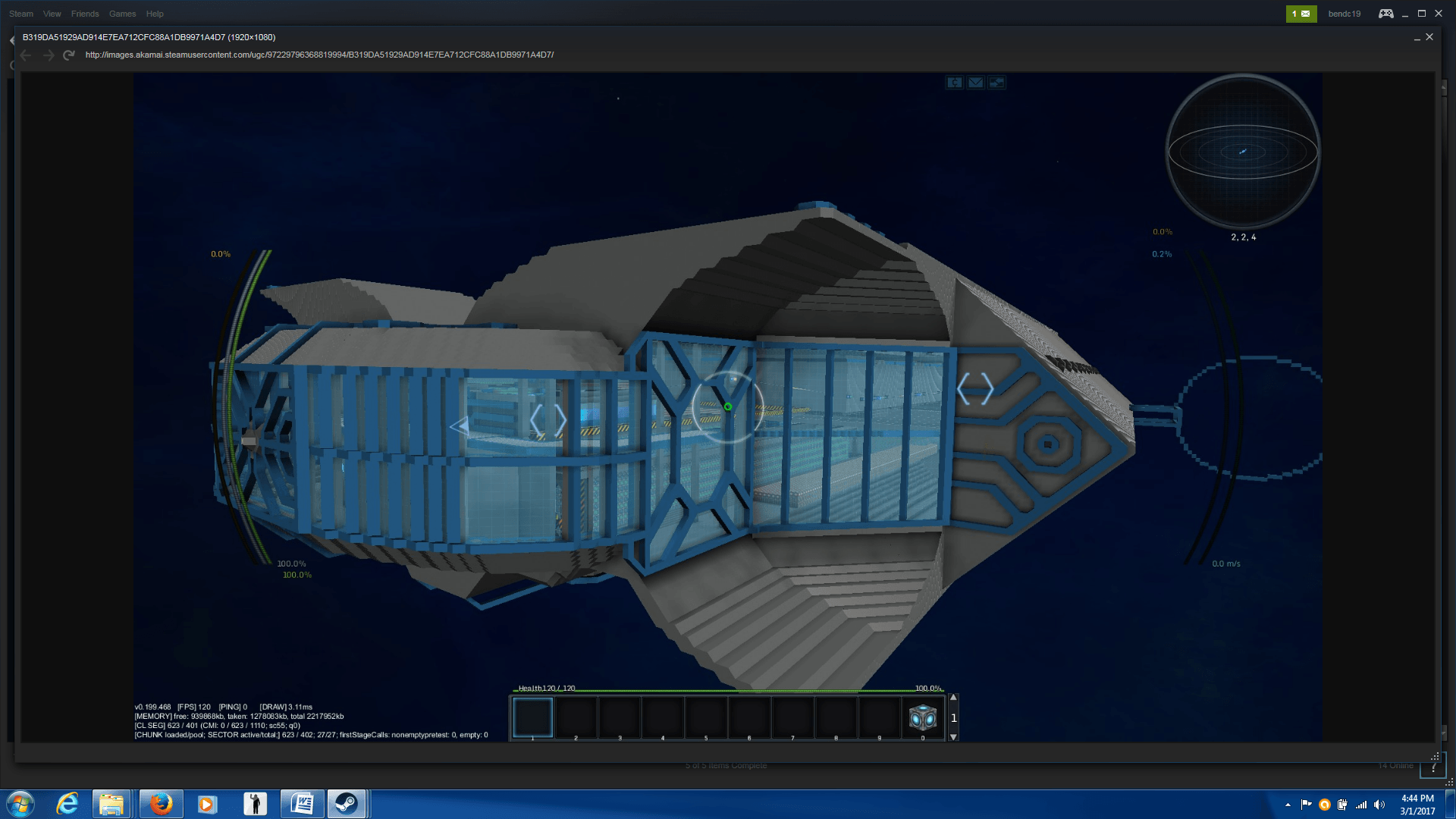
Task: Open the Friends menu
Action: point(85,14)
